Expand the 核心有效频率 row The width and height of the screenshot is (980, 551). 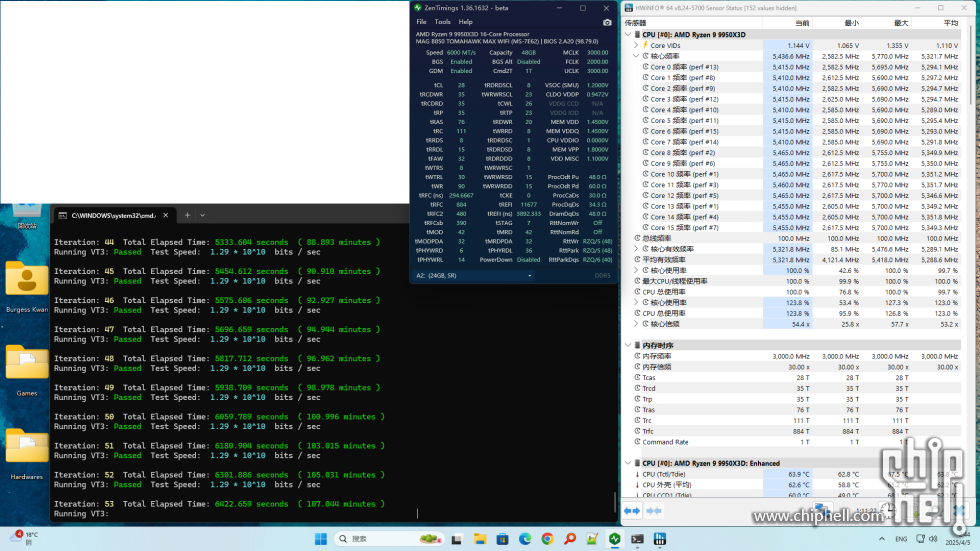[x=636, y=249]
